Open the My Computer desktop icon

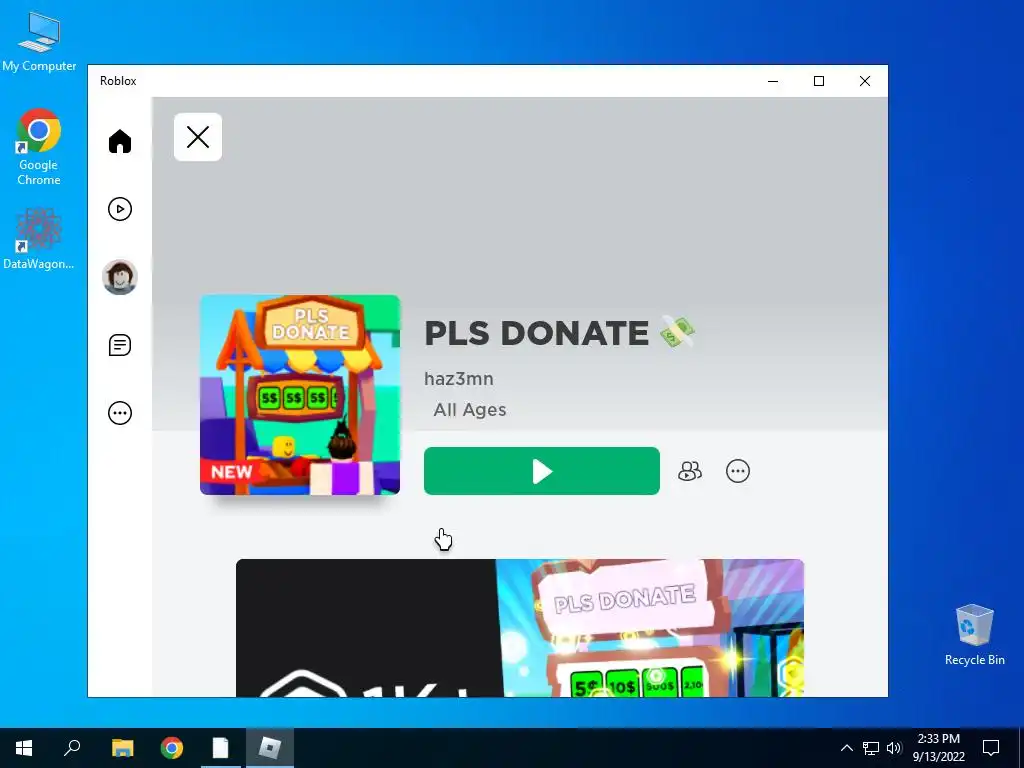click(39, 42)
